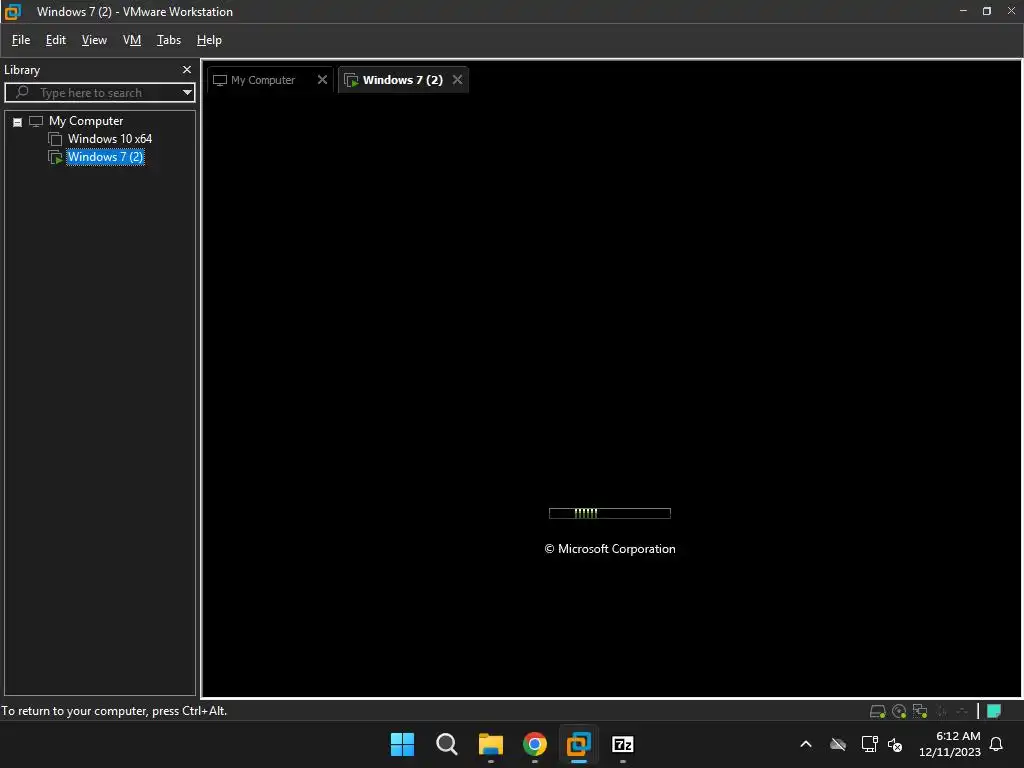1024x768 pixels.
Task: Click the dimmed sound card status icon
Action: click(942, 711)
